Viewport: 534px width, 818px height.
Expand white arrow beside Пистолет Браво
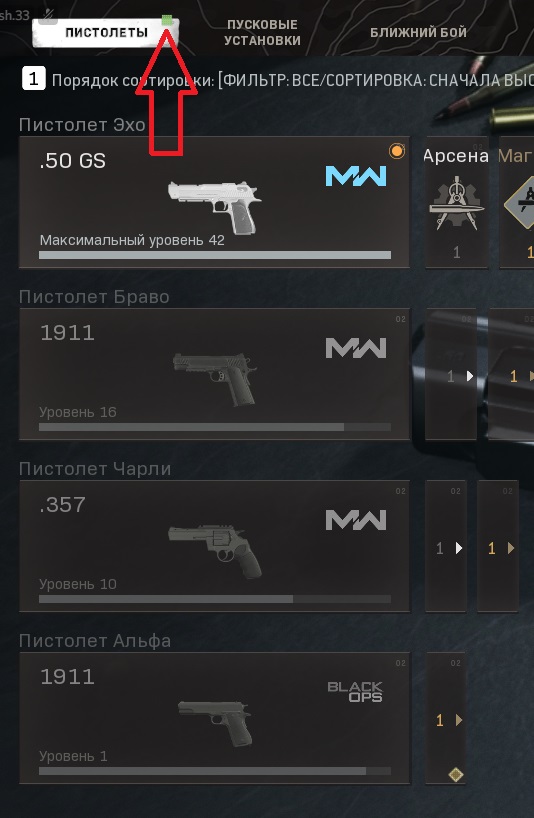click(x=470, y=376)
